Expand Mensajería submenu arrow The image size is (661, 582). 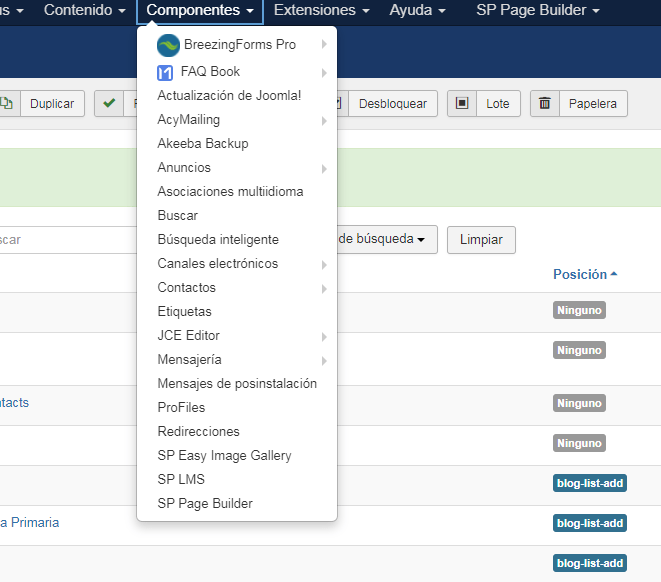[x=324, y=361]
